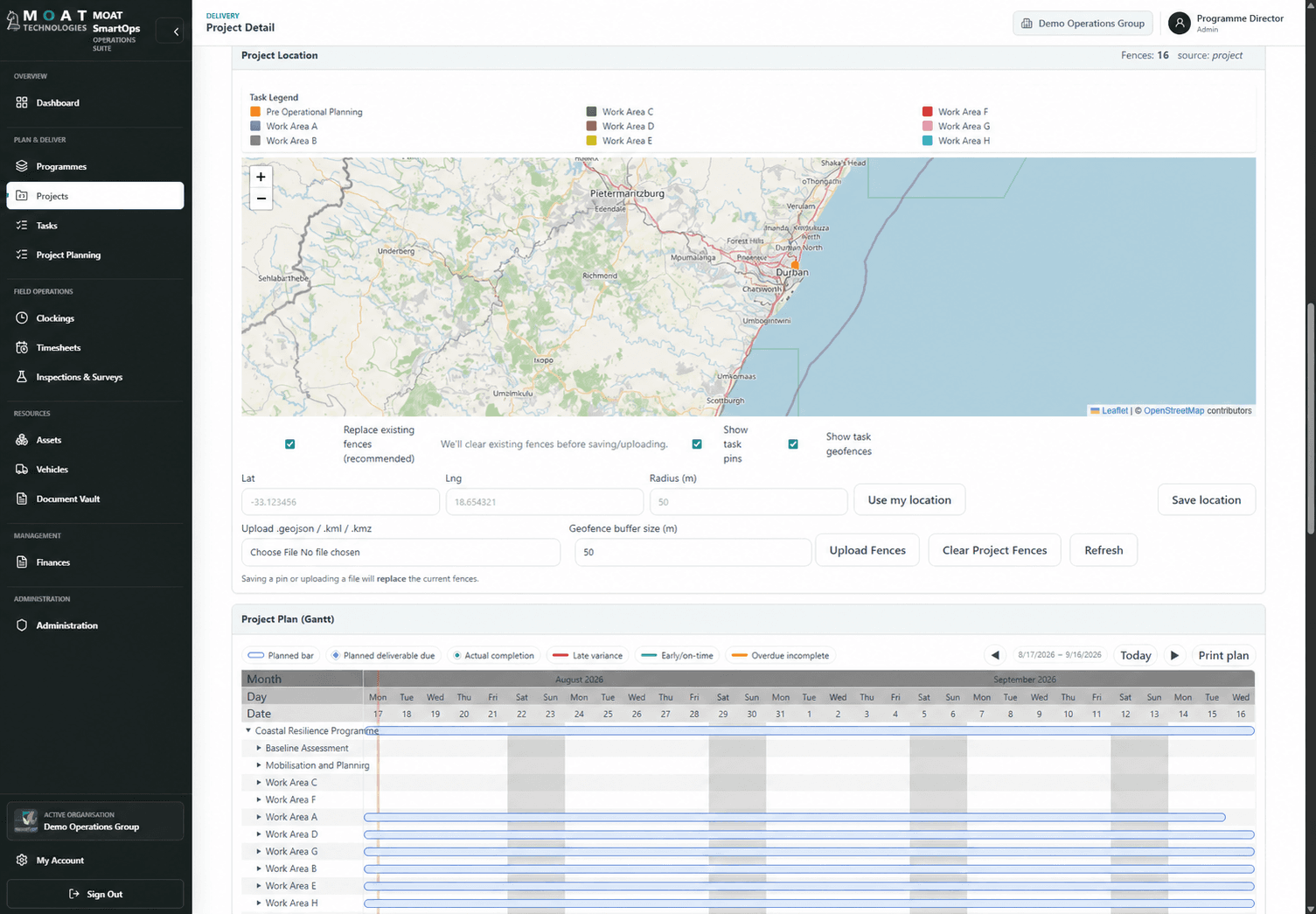
Task: Click the Programmes layers icon
Action: pyautogui.click(x=22, y=166)
